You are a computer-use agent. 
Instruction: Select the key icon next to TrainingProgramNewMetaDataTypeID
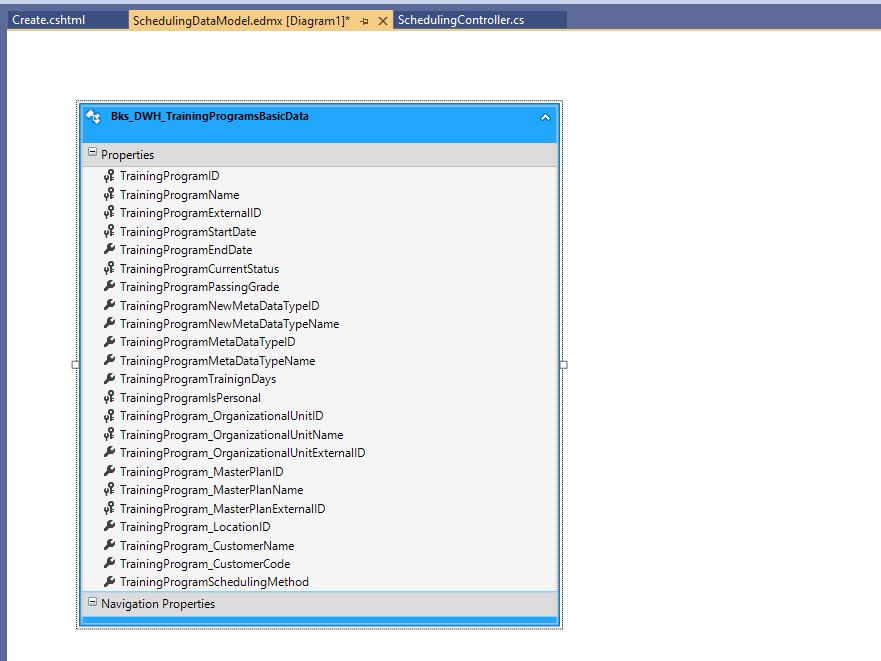pos(108,305)
